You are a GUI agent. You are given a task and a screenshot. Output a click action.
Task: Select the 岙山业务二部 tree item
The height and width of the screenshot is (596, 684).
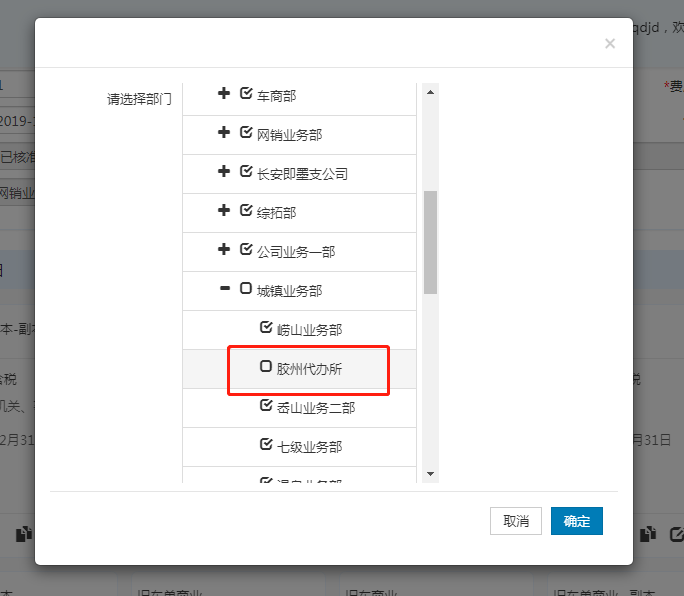point(316,407)
